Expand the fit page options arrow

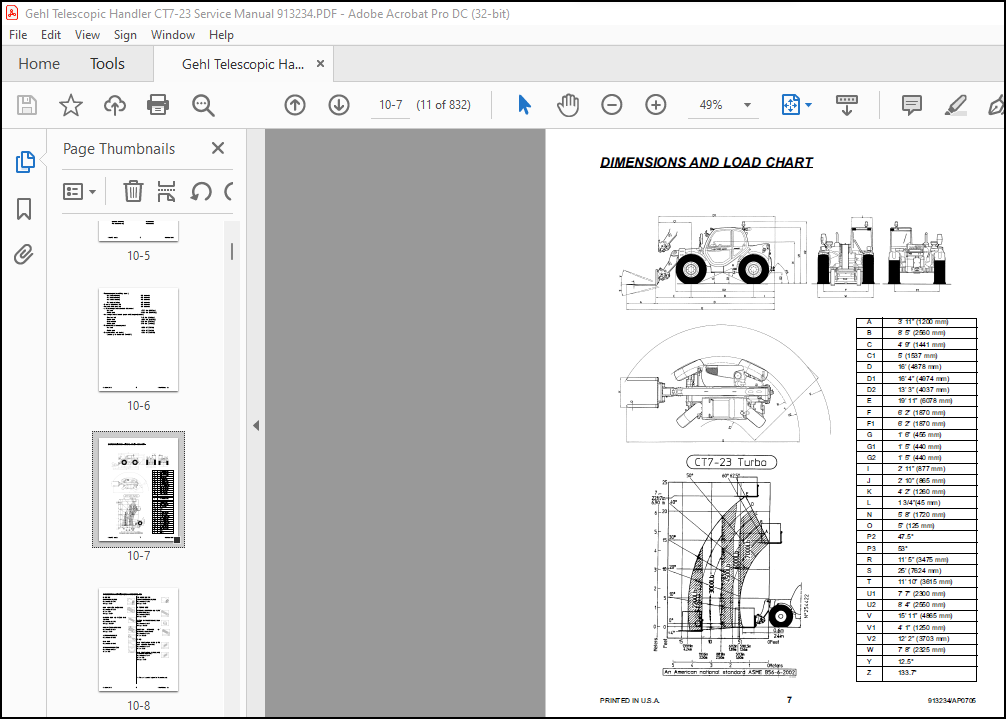point(808,105)
